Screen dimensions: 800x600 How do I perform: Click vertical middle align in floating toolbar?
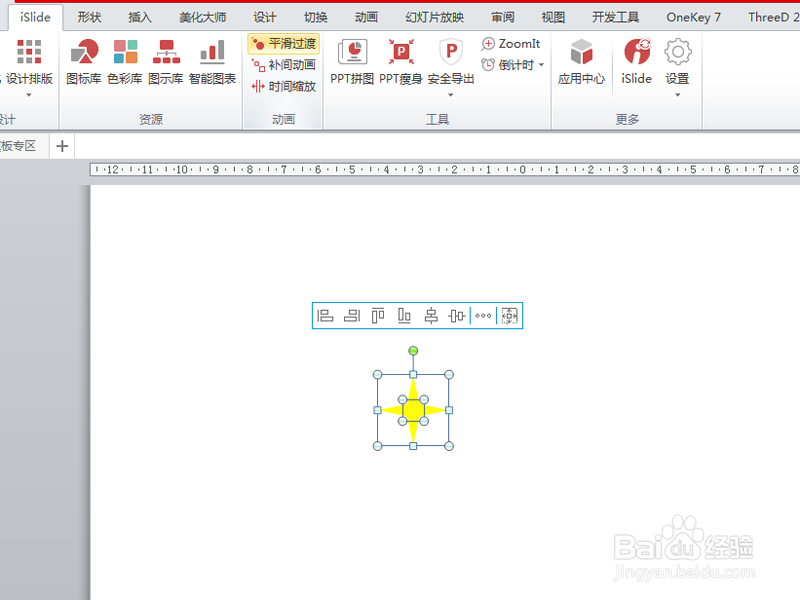[457, 316]
